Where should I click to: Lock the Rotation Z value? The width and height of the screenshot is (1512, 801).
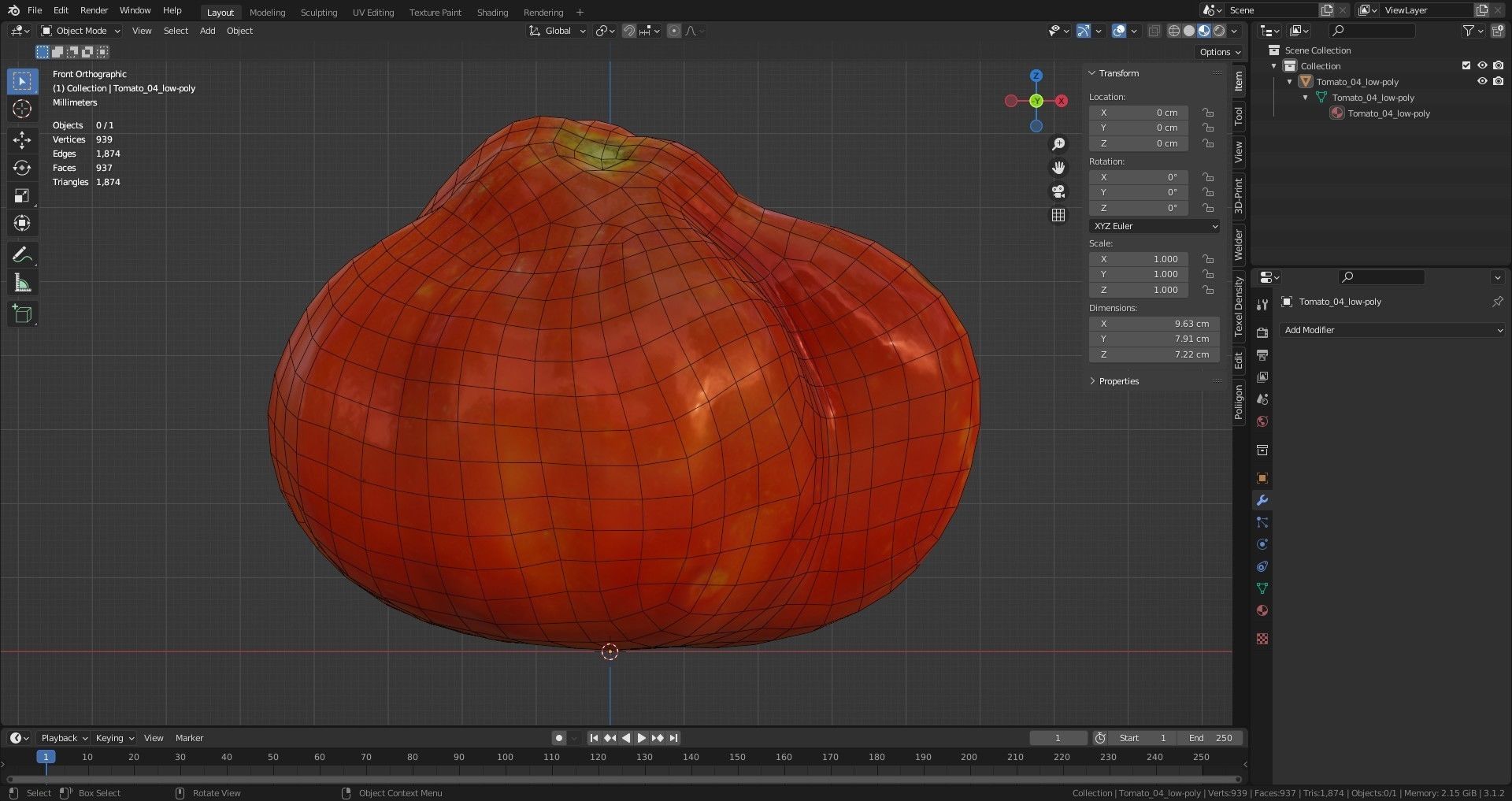[x=1208, y=208]
